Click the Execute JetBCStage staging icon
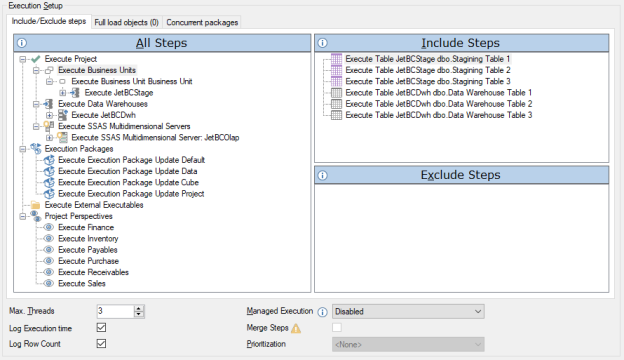Screen dimensions: 624x360 pyautogui.click(x=75, y=93)
